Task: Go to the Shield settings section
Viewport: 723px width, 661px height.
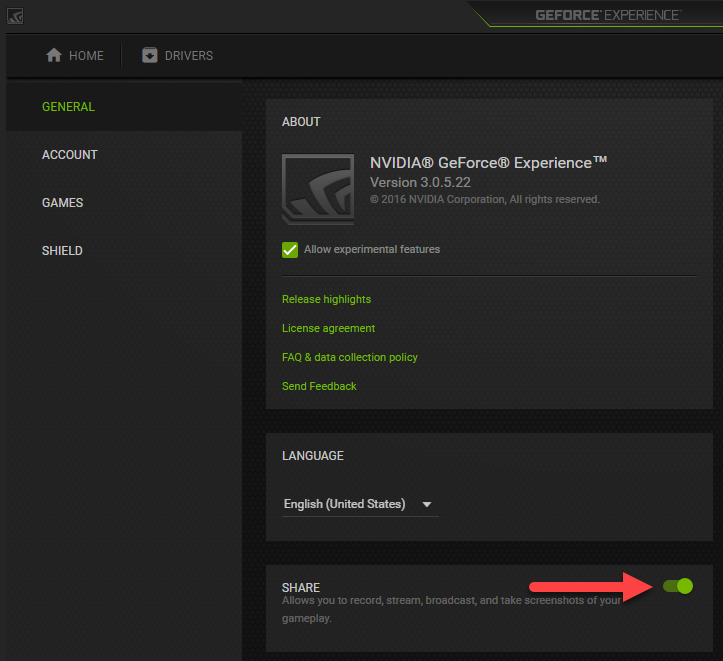Action: point(62,251)
